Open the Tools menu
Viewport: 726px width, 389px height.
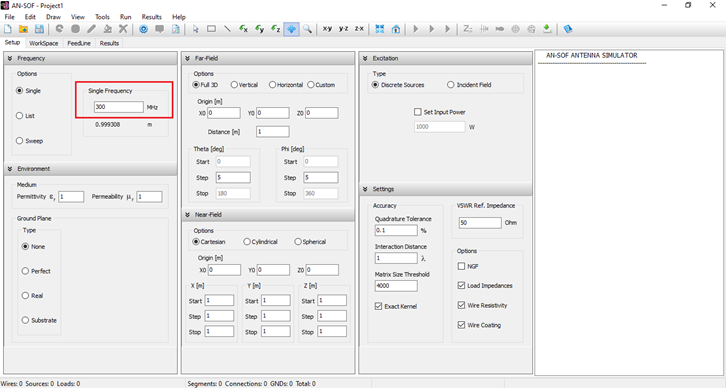(x=102, y=17)
